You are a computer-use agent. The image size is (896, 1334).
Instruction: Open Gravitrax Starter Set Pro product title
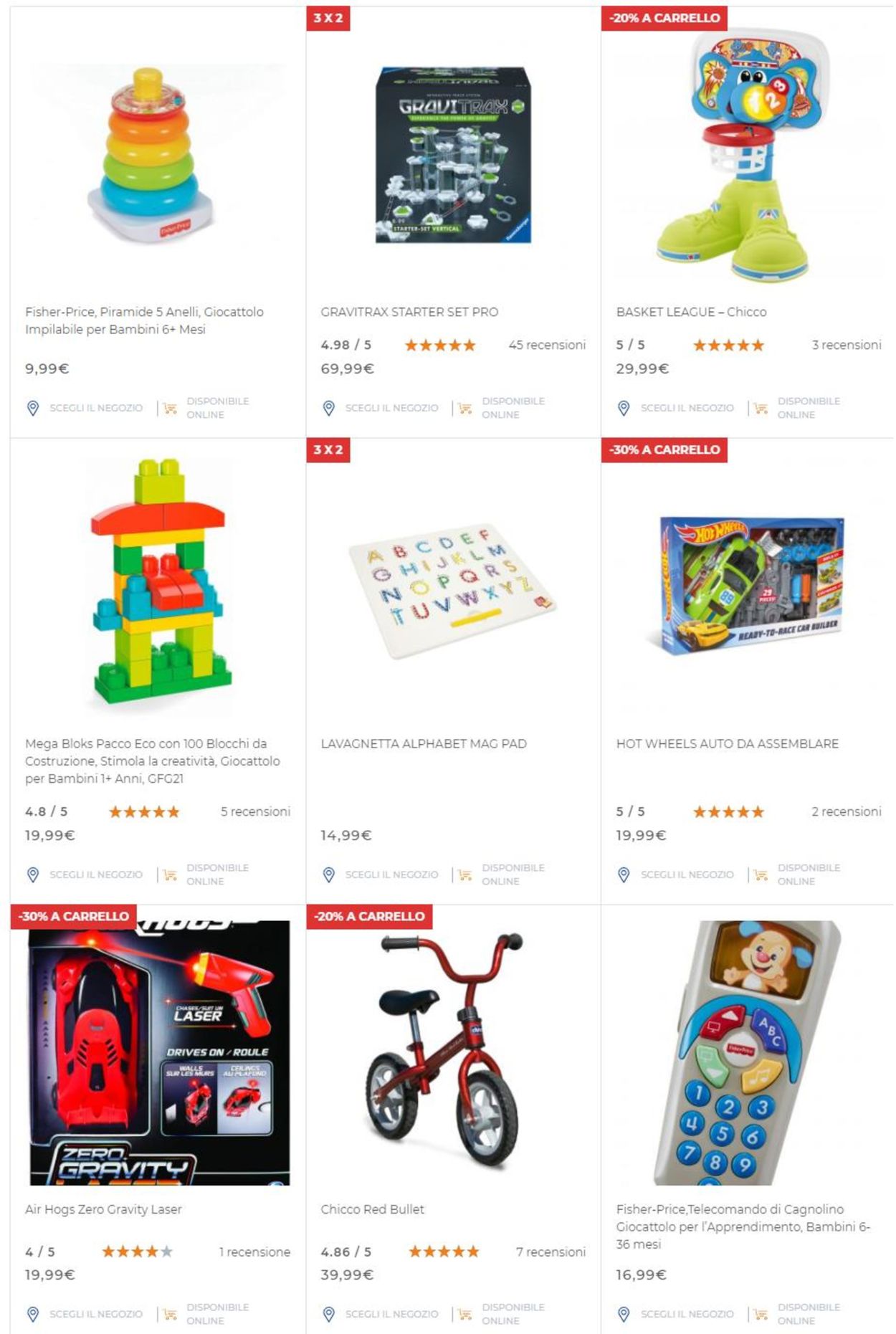(x=409, y=312)
